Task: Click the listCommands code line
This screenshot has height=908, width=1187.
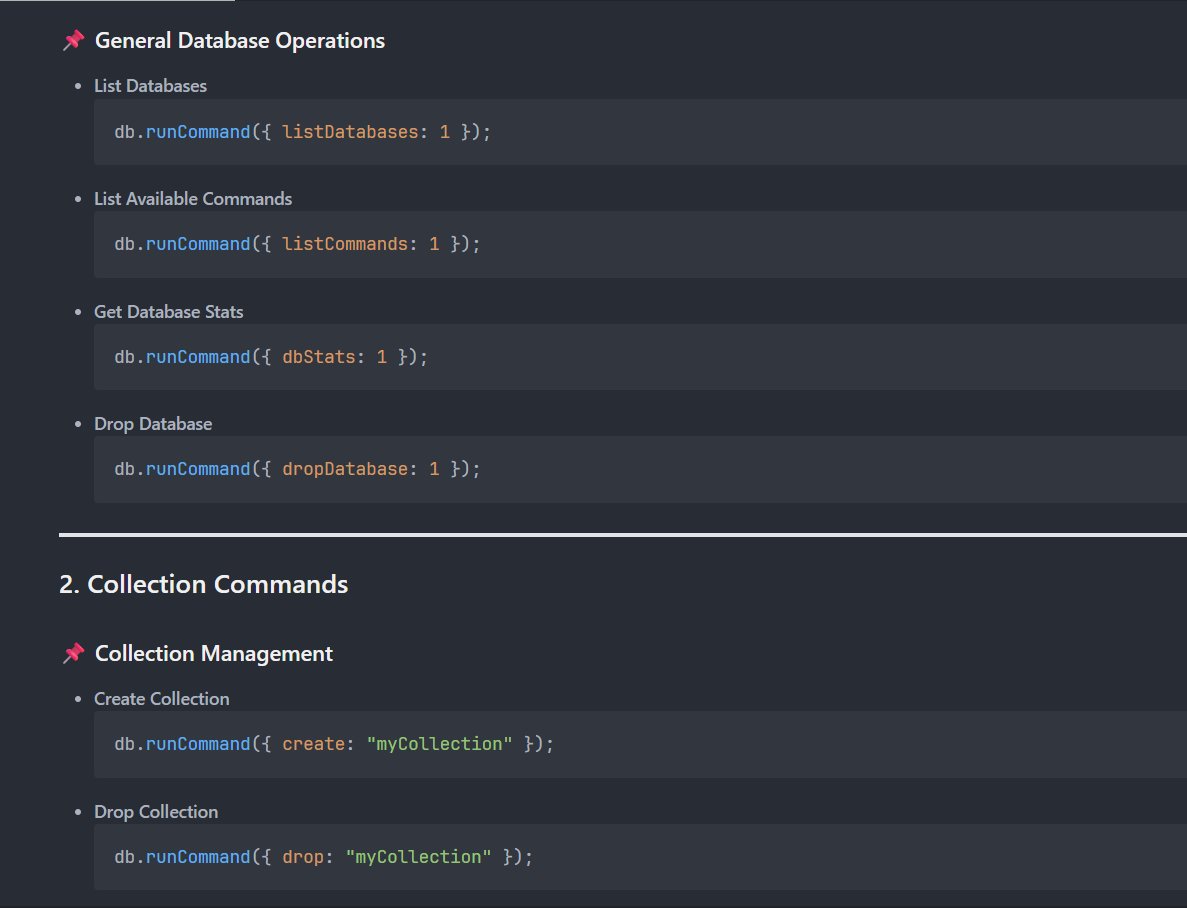Action: 298,244
